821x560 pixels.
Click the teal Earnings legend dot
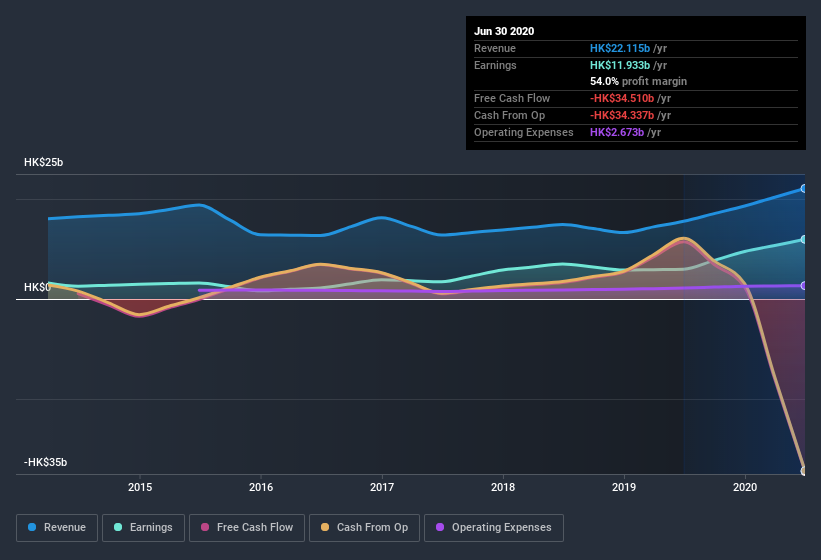[x=118, y=527]
